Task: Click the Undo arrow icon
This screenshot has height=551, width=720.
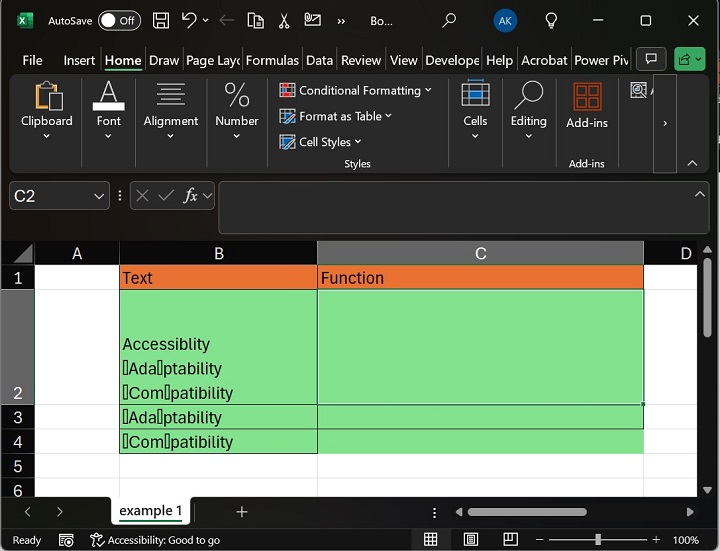Action: click(189, 20)
